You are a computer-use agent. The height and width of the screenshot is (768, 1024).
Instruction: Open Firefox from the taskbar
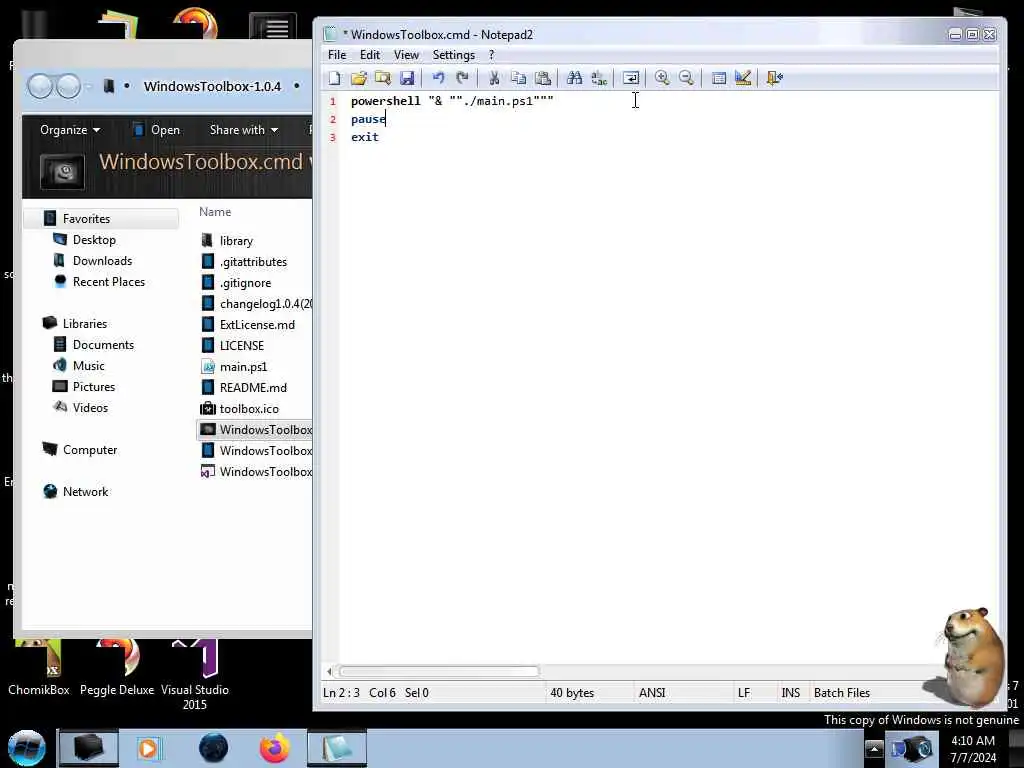[275, 748]
